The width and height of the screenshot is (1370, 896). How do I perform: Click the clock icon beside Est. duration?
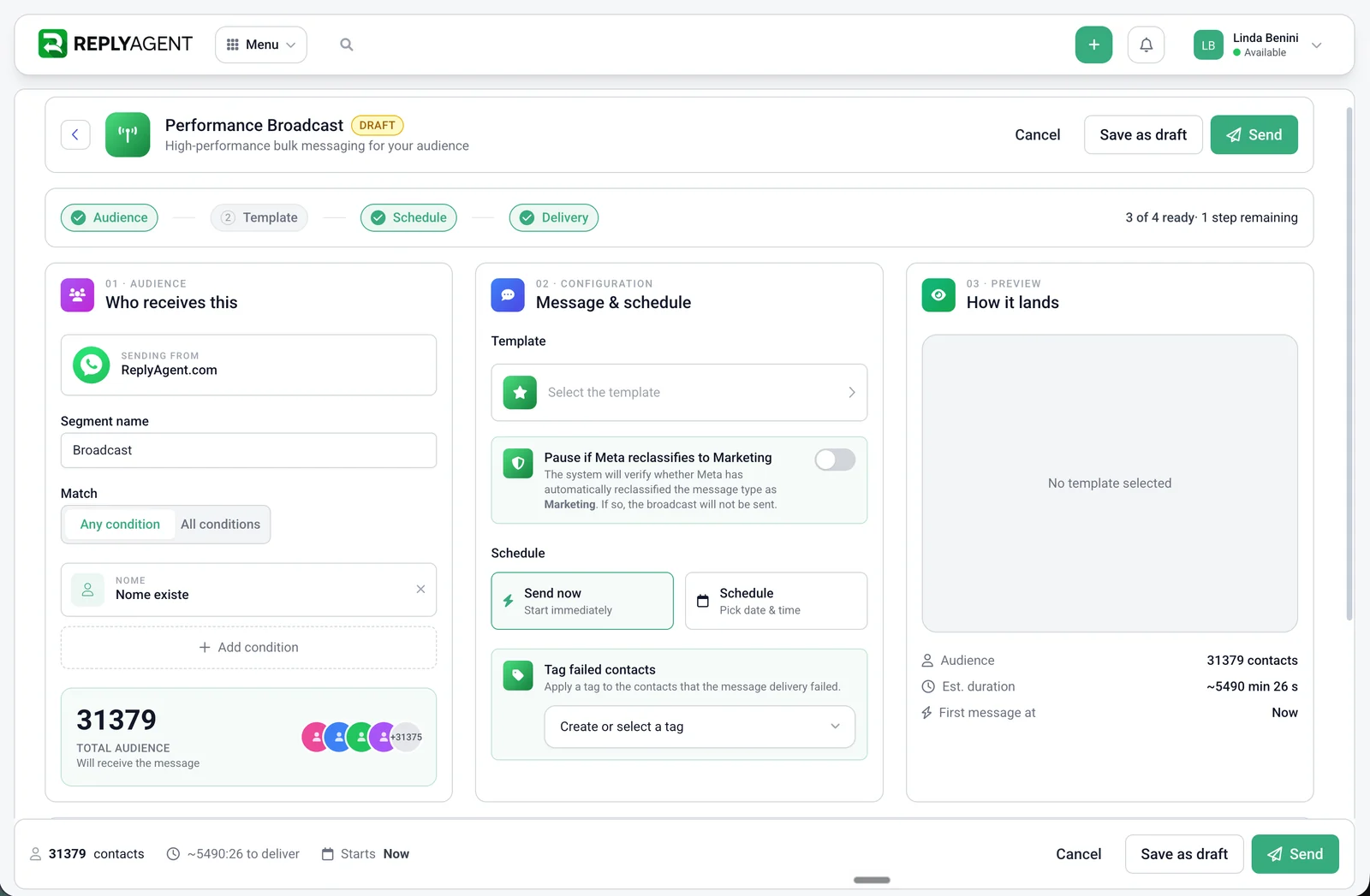[x=928, y=686]
